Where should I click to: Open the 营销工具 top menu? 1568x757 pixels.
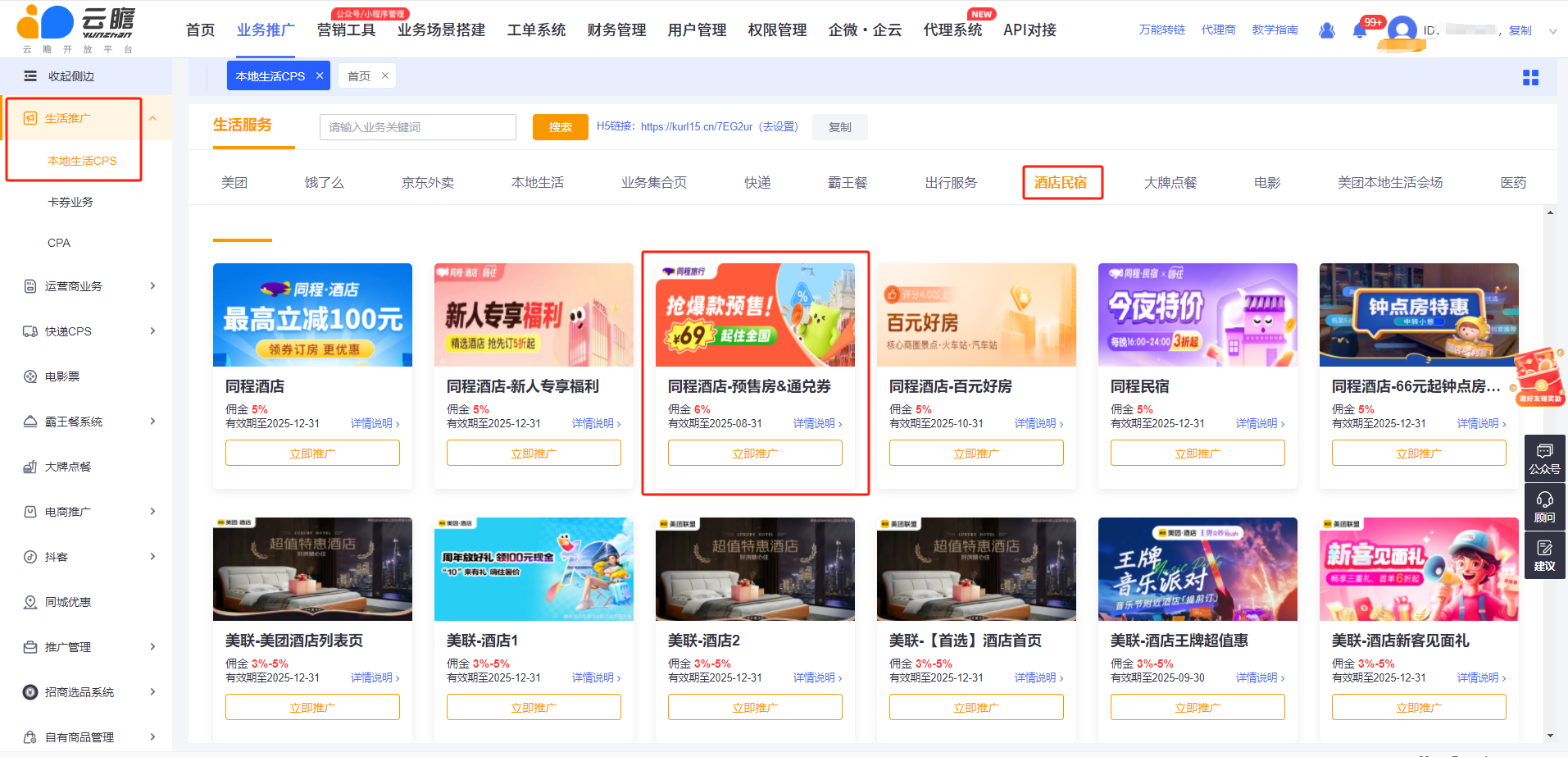point(347,30)
